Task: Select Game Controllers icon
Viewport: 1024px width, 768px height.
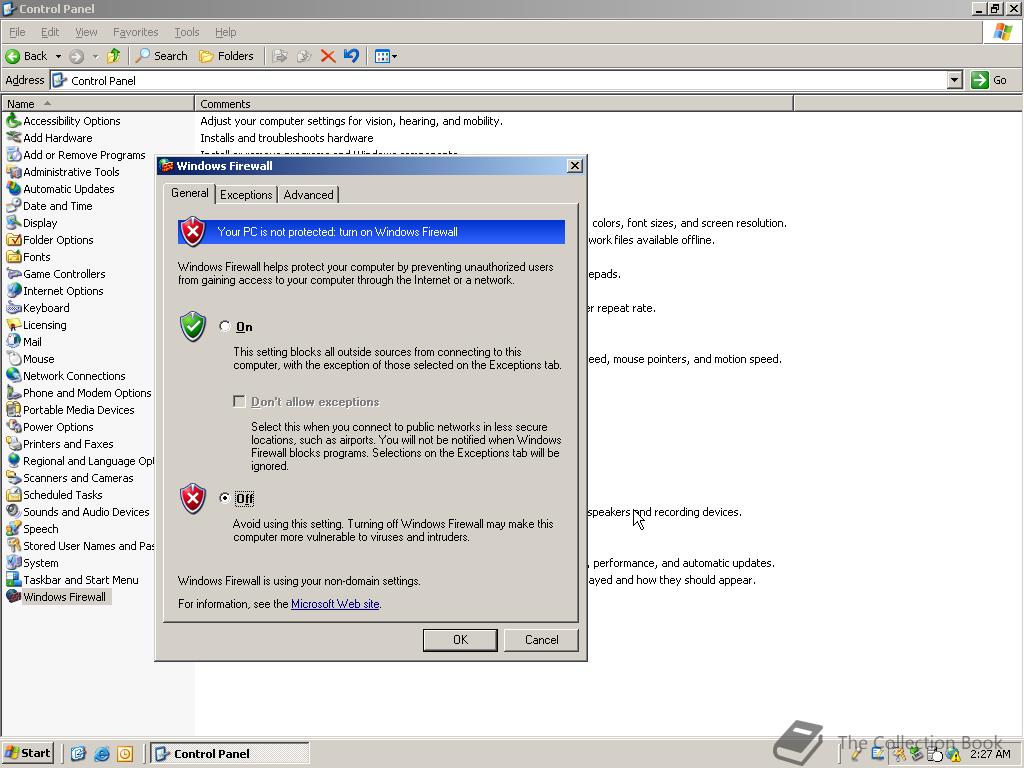Action: (x=13, y=274)
